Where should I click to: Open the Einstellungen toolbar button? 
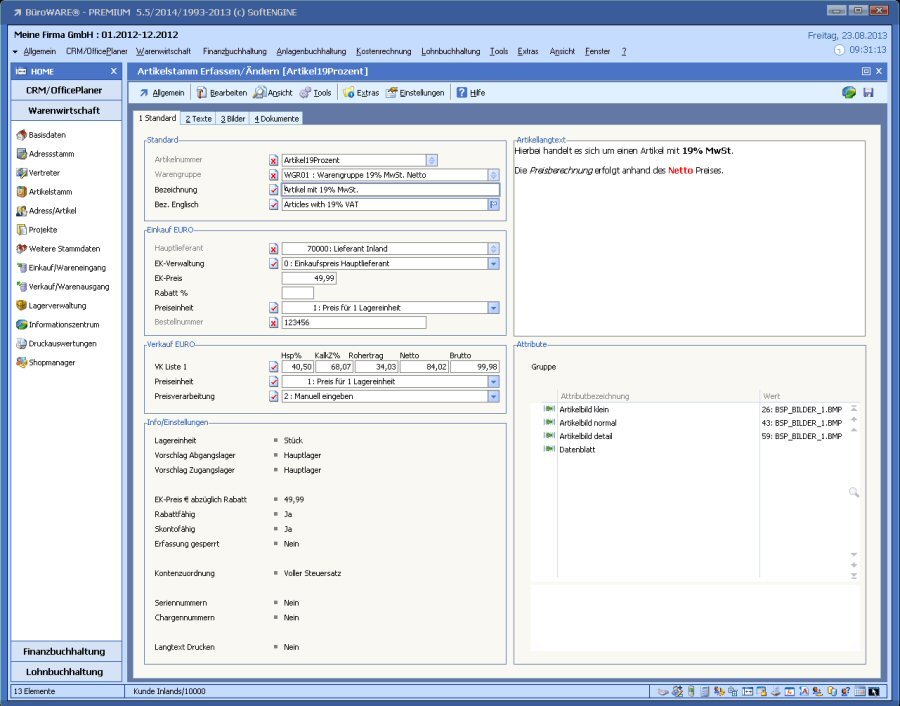[x=415, y=92]
